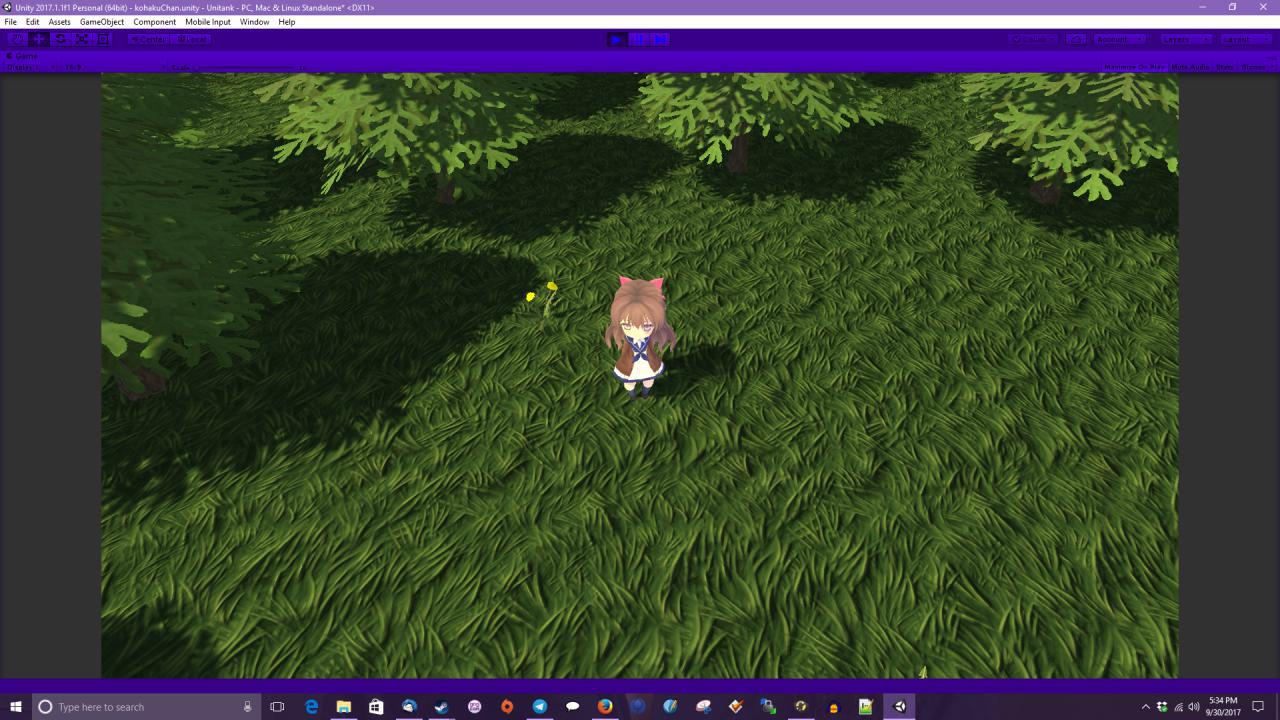Toggle Center pivot mode

tap(148, 39)
